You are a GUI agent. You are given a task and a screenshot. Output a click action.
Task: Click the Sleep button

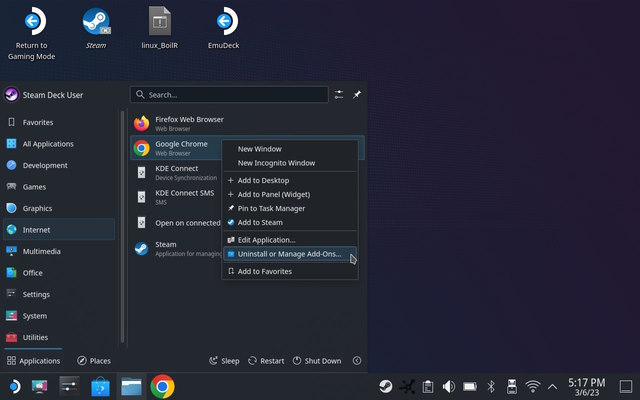[x=224, y=361]
